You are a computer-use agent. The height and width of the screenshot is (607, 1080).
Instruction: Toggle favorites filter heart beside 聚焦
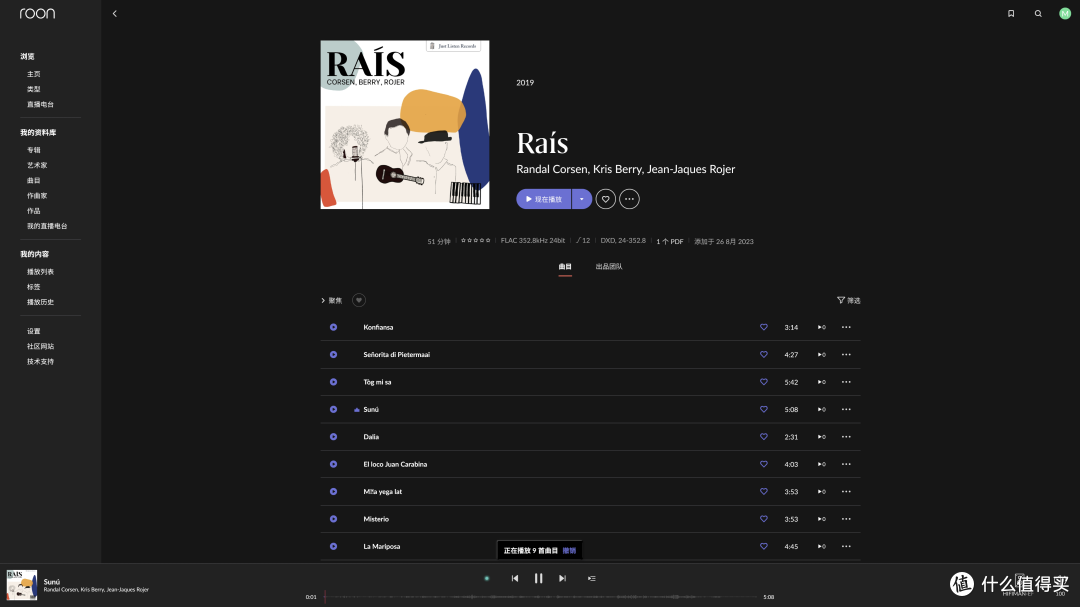pos(359,300)
